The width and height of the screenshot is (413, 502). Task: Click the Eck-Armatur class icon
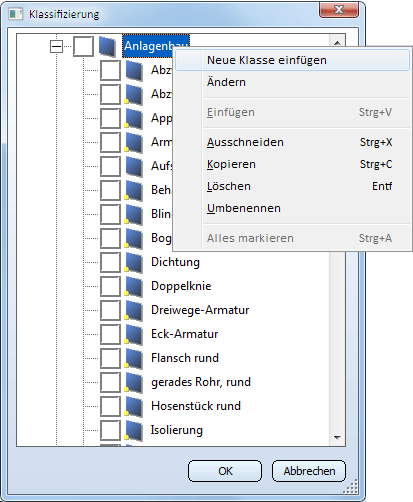134,334
